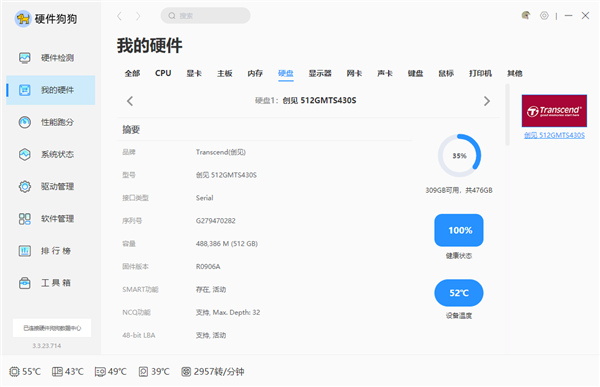Go forward with the navigation right arrow
The image size is (600, 387).
click(x=138, y=16)
